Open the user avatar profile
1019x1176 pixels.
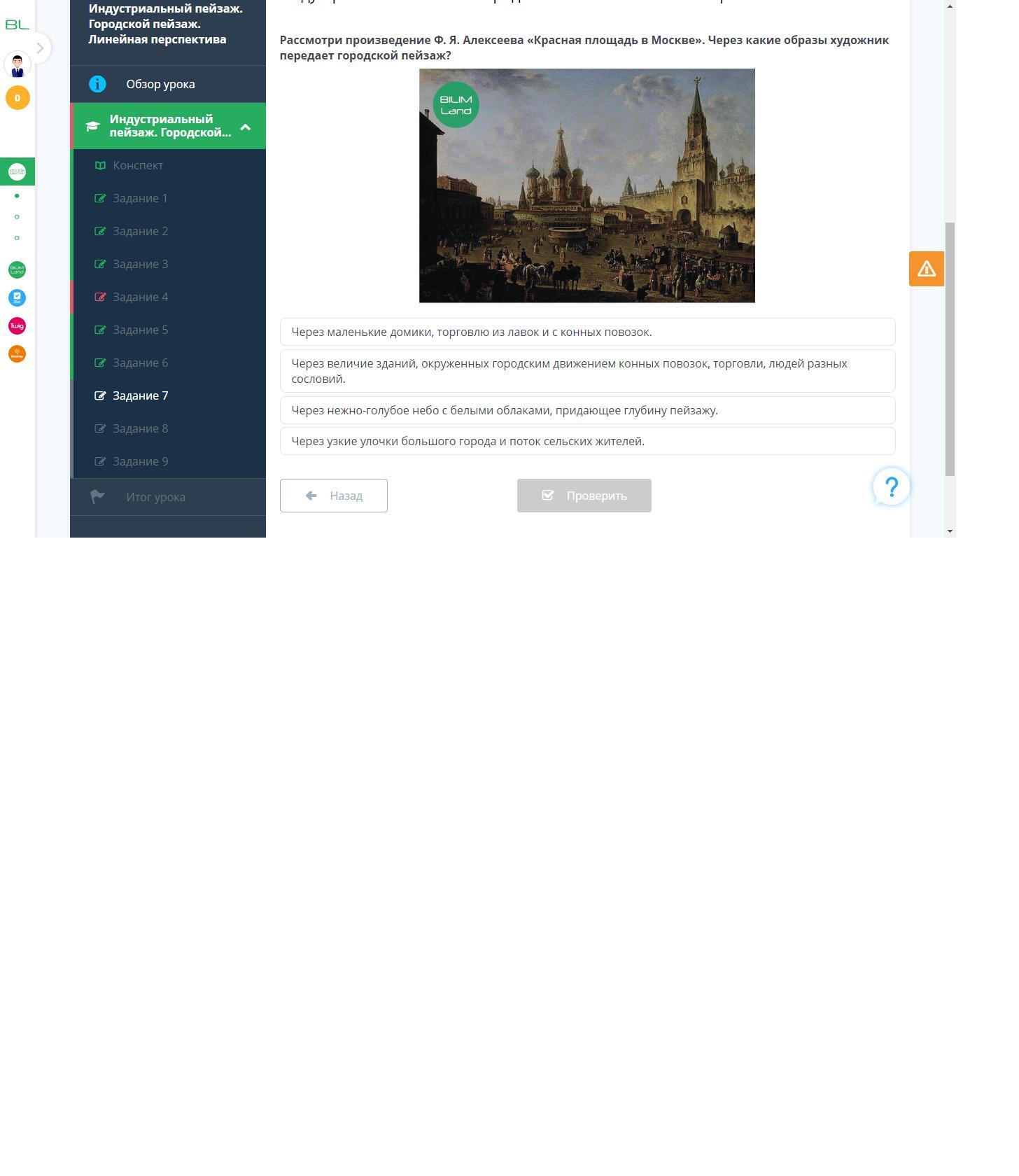coord(17,65)
